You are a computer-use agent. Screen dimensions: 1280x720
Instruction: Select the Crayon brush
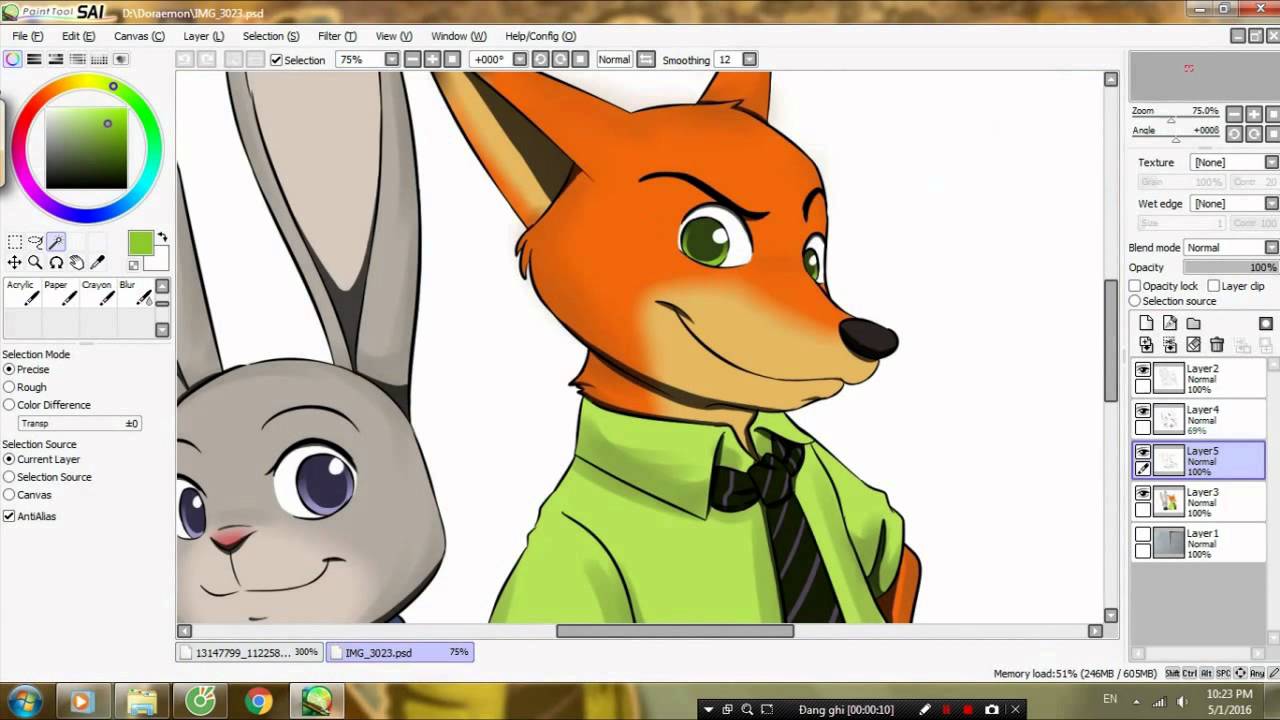(x=97, y=292)
